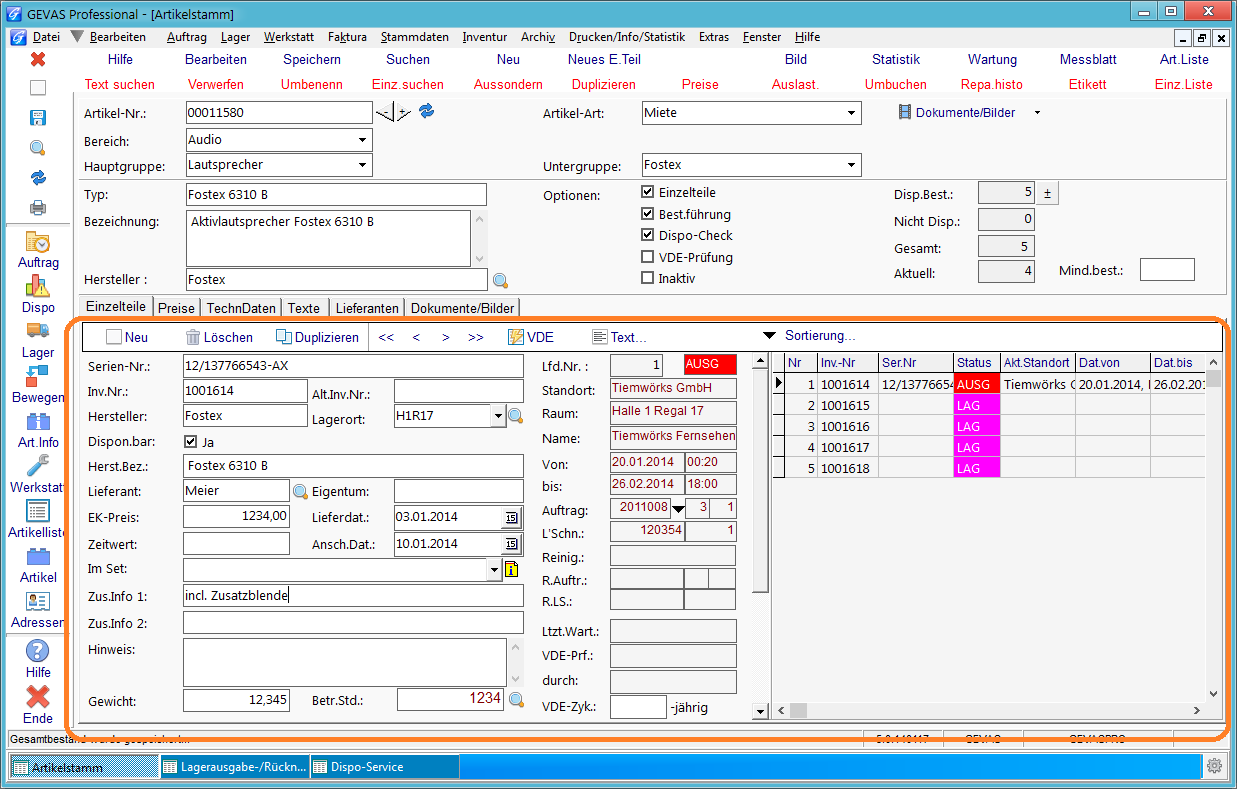
Task: Click the save floppy disk icon in sidebar
Action: (x=38, y=118)
